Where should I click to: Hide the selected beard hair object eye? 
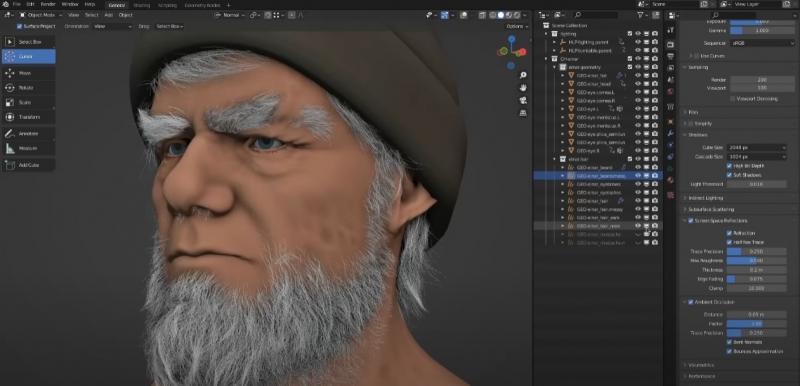point(638,175)
